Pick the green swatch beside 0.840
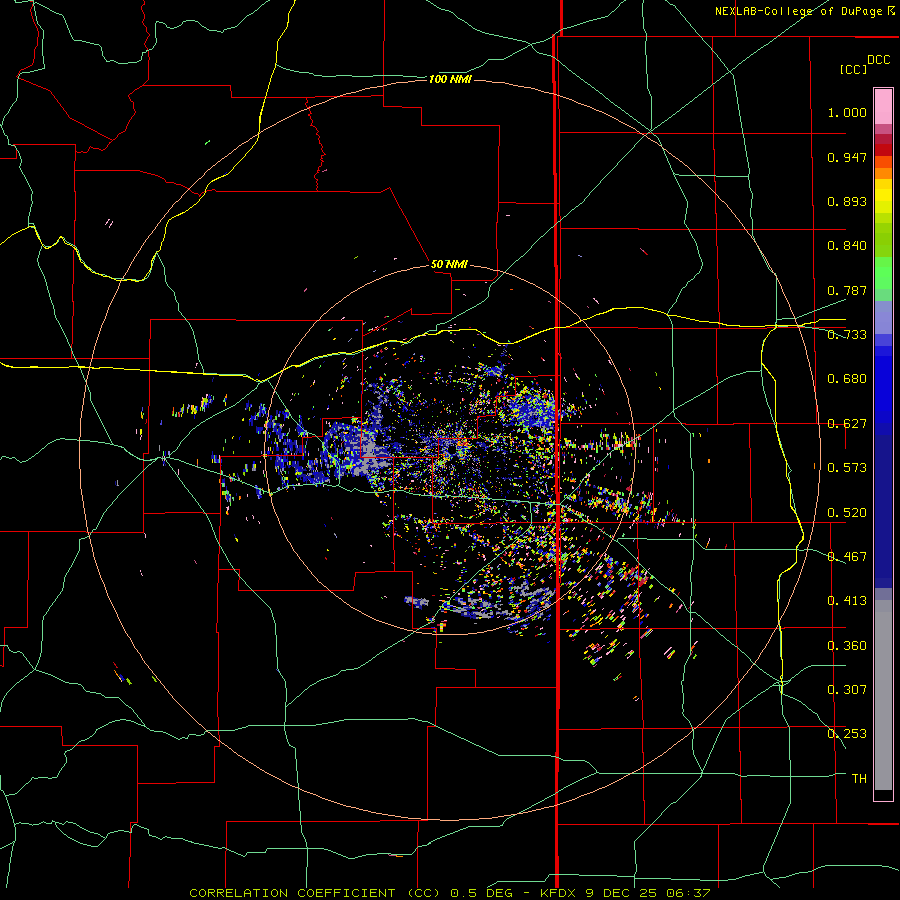Viewport: 900px width, 900px height. click(x=883, y=240)
